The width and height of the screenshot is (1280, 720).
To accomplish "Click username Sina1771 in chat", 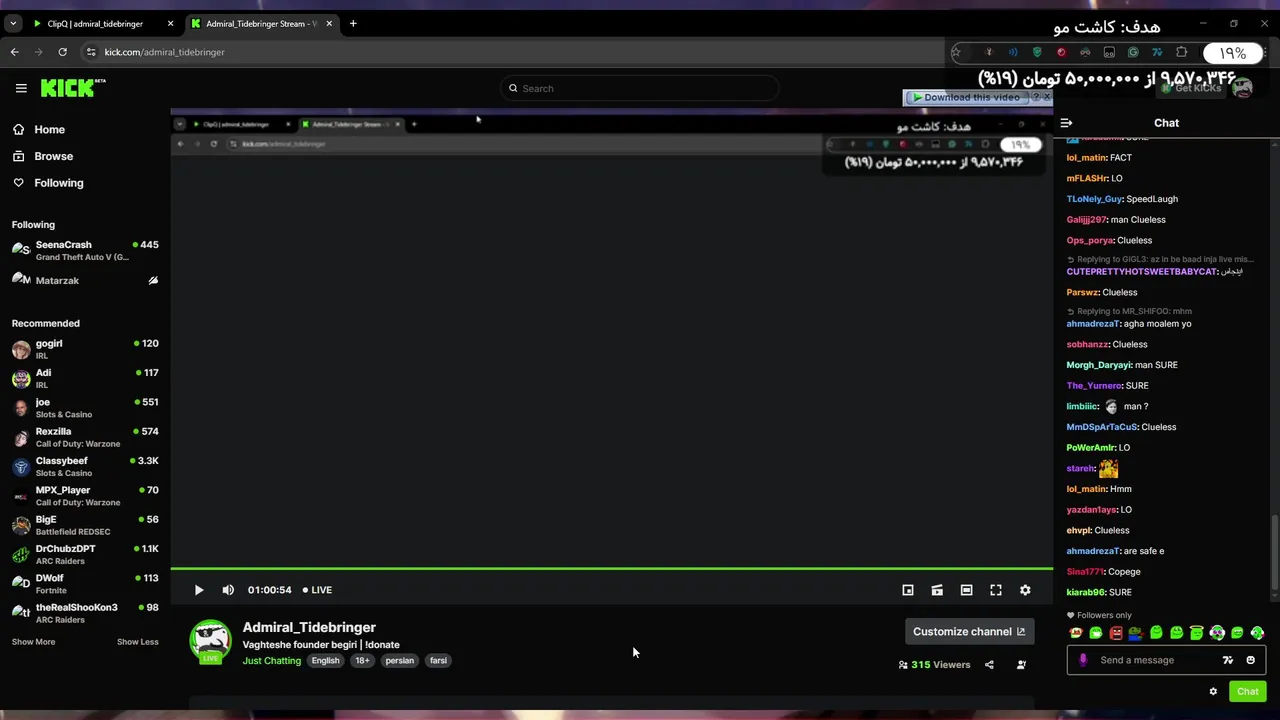I will (1085, 572).
